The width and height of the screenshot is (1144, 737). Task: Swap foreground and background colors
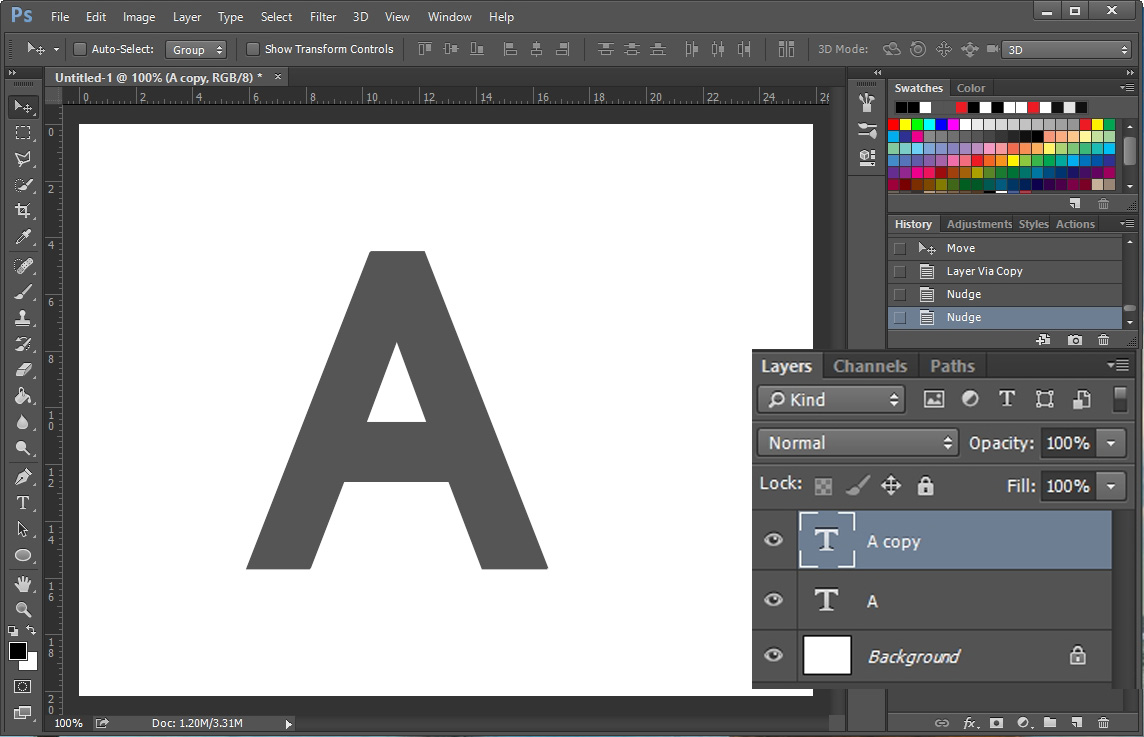click(31, 630)
